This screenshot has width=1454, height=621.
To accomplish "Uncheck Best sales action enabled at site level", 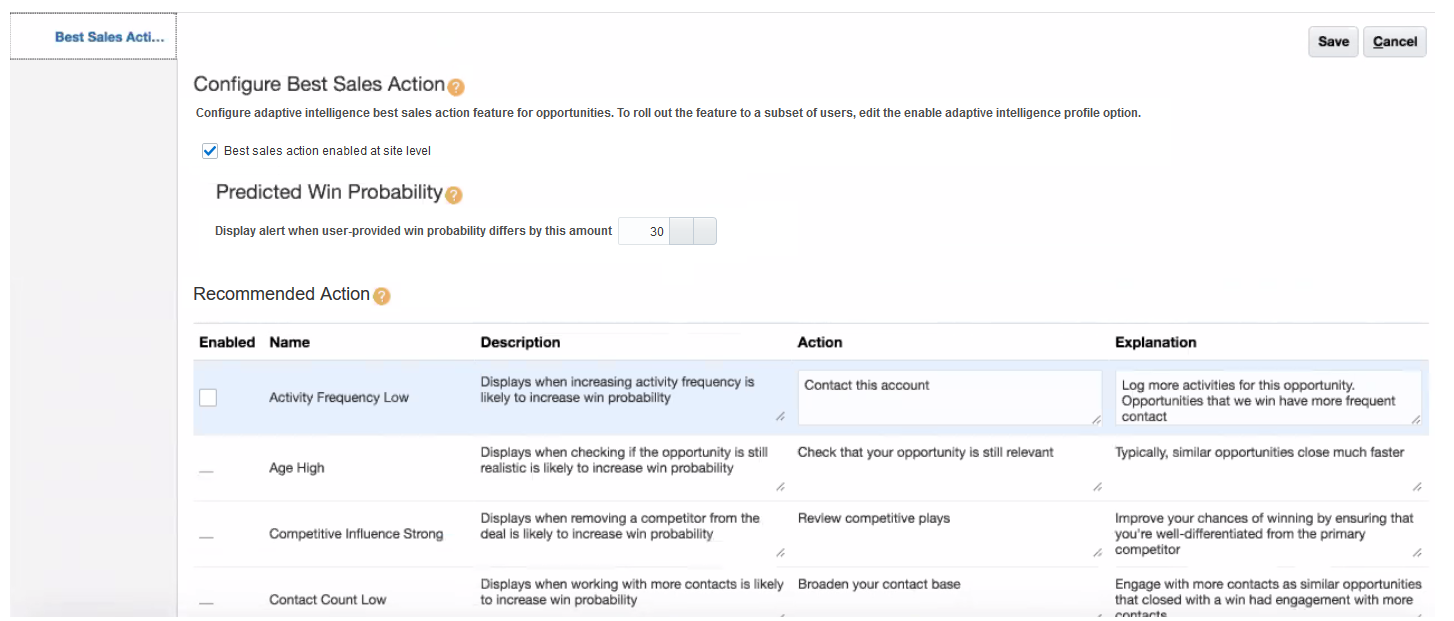I will click(210, 151).
